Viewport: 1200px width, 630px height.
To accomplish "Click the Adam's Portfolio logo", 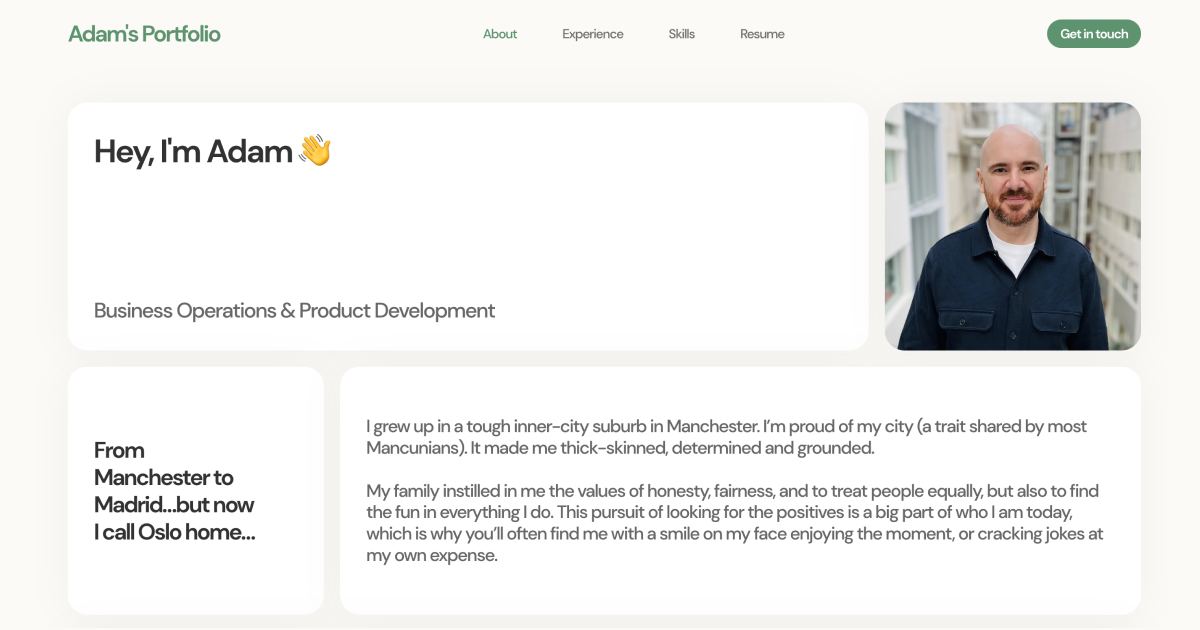I will (x=144, y=32).
